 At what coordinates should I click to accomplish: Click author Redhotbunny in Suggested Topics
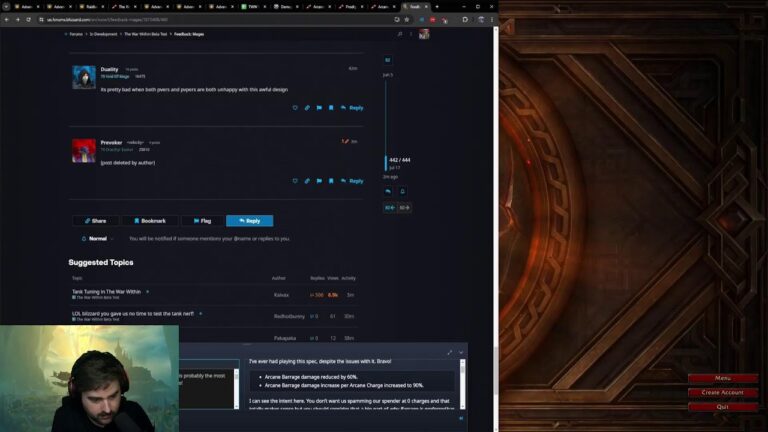pyautogui.click(x=289, y=316)
